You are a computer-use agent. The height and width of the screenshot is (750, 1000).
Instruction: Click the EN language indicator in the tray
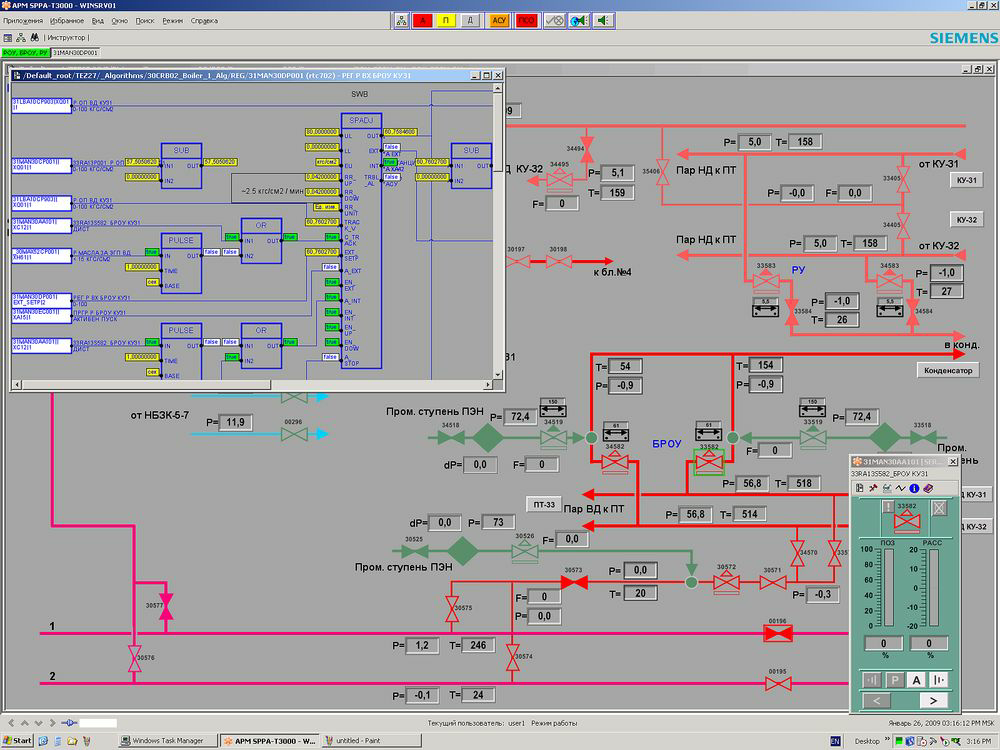click(x=835, y=741)
